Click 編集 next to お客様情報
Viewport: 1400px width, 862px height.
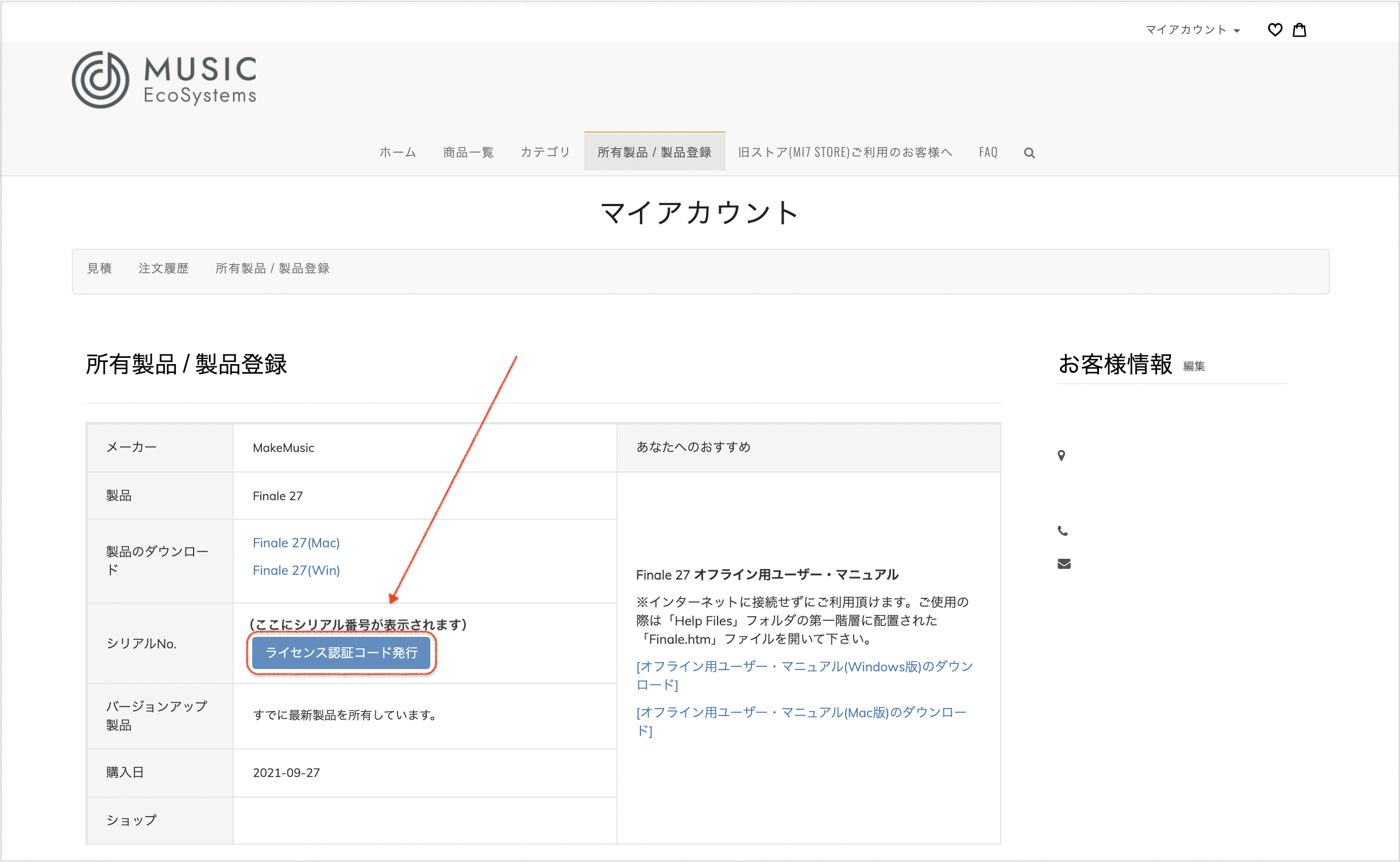click(1194, 366)
